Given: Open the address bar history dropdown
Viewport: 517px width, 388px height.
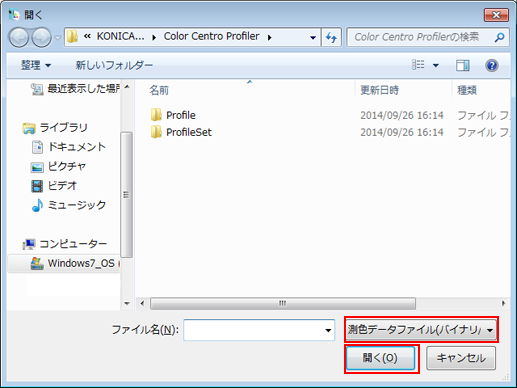Looking at the screenshot, I should pyautogui.click(x=313, y=37).
